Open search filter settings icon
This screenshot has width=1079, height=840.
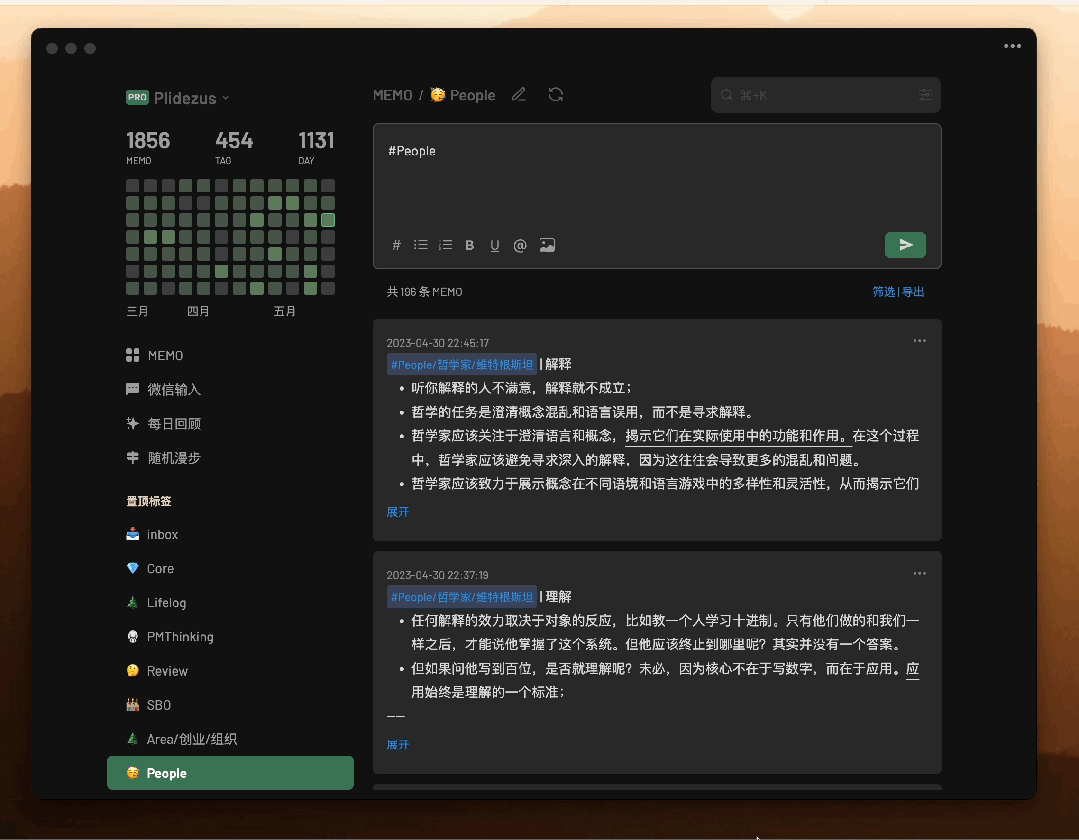(926, 95)
